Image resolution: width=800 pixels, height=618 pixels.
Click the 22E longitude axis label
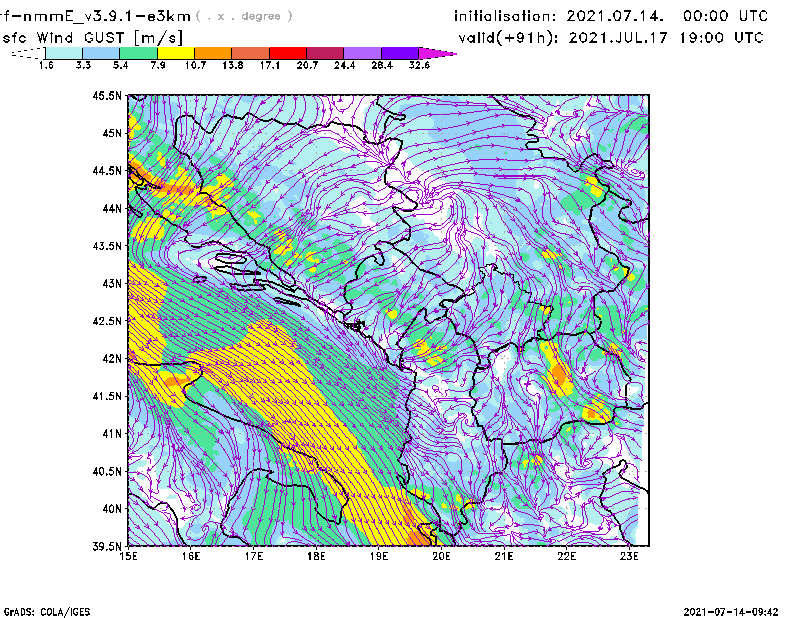pos(567,556)
